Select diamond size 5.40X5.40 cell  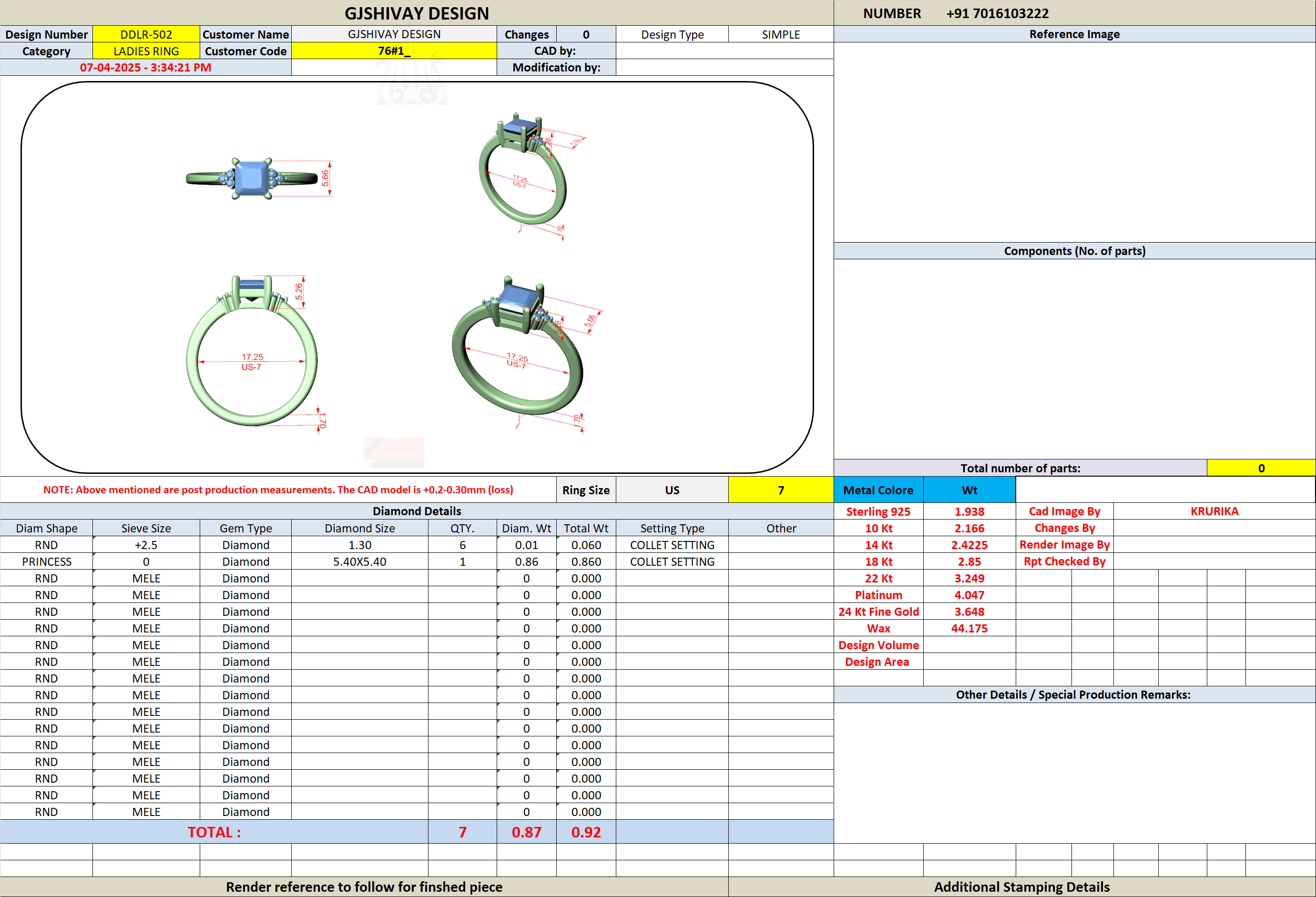(x=359, y=562)
